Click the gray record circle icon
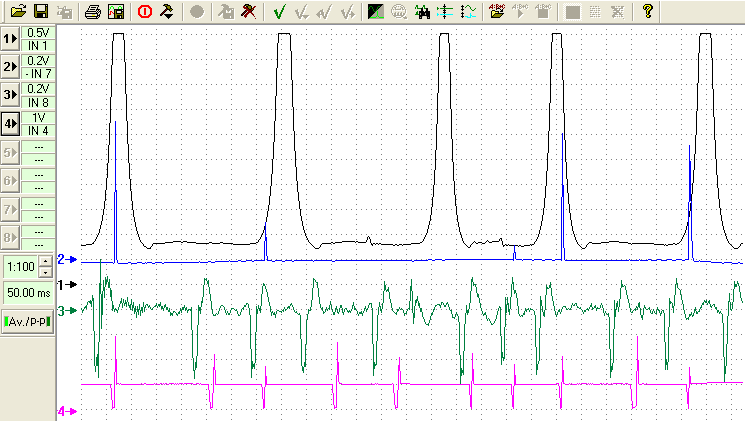Viewport: 745px width, 421px height. pos(197,11)
